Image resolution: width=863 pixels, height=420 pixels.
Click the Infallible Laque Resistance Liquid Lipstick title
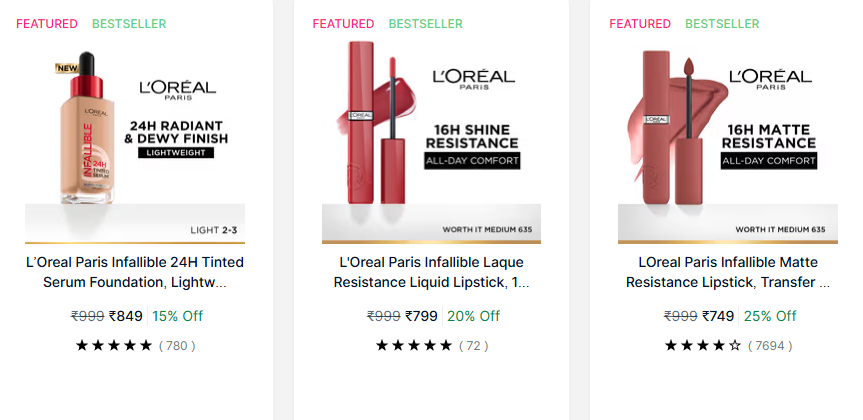click(x=430, y=272)
